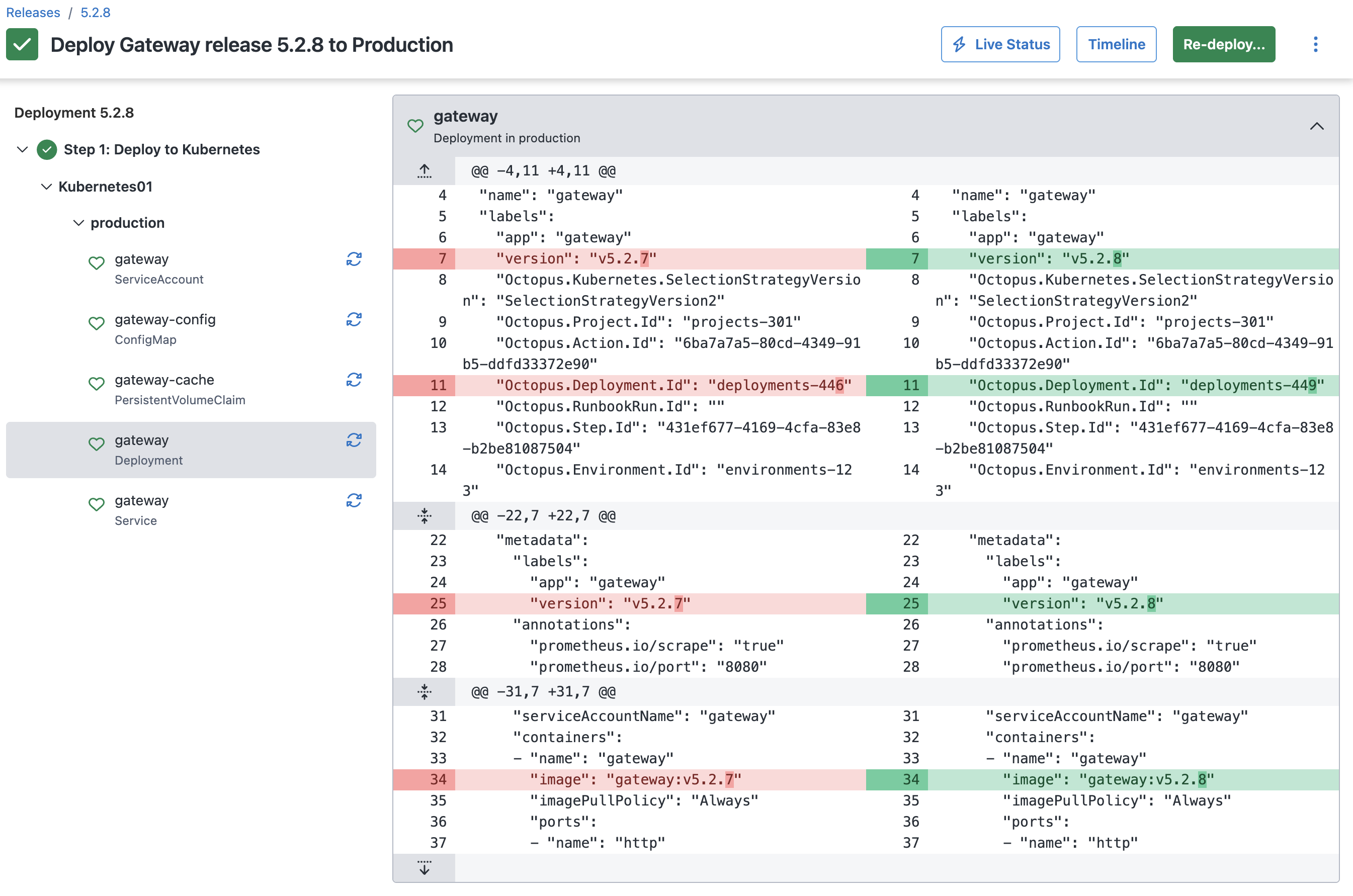This screenshot has height=896, width=1353.
Task: Follow the Releases breadcrumb link
Action: point(33,12)
